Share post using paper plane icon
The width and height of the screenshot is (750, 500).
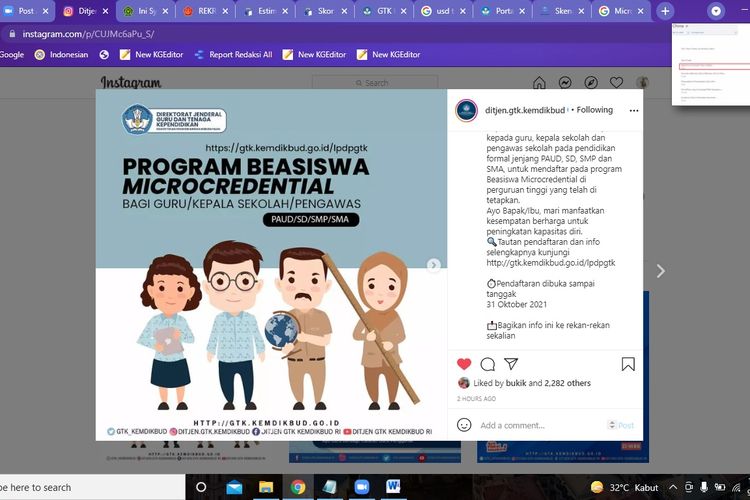click(x=511, y=364)
